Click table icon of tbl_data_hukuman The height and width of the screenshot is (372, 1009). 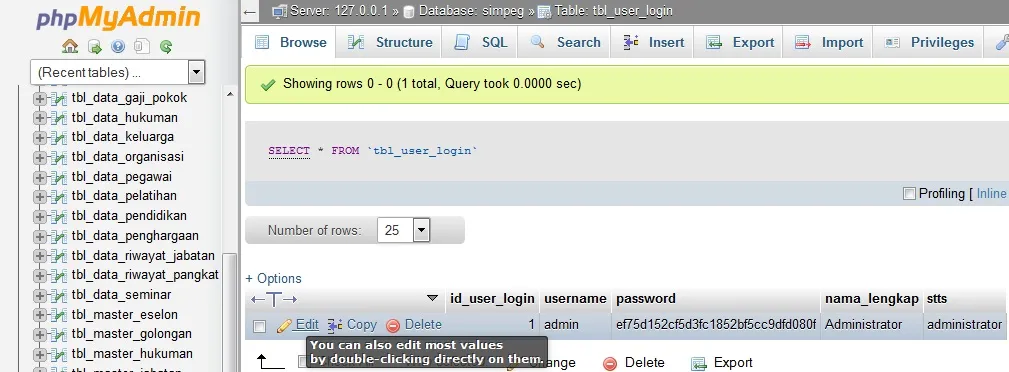pos(59,118)
